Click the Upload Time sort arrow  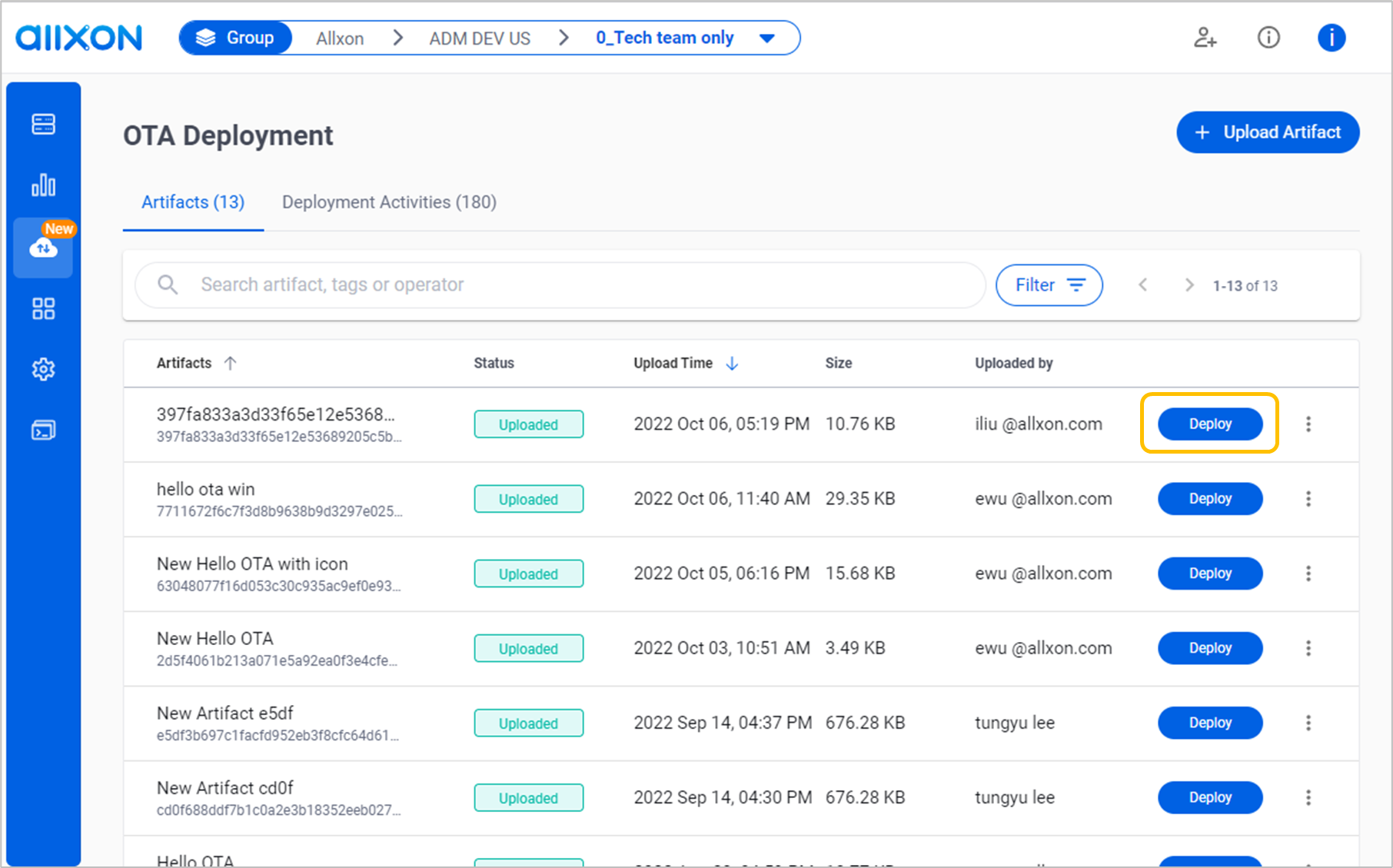tap(731, 363)
